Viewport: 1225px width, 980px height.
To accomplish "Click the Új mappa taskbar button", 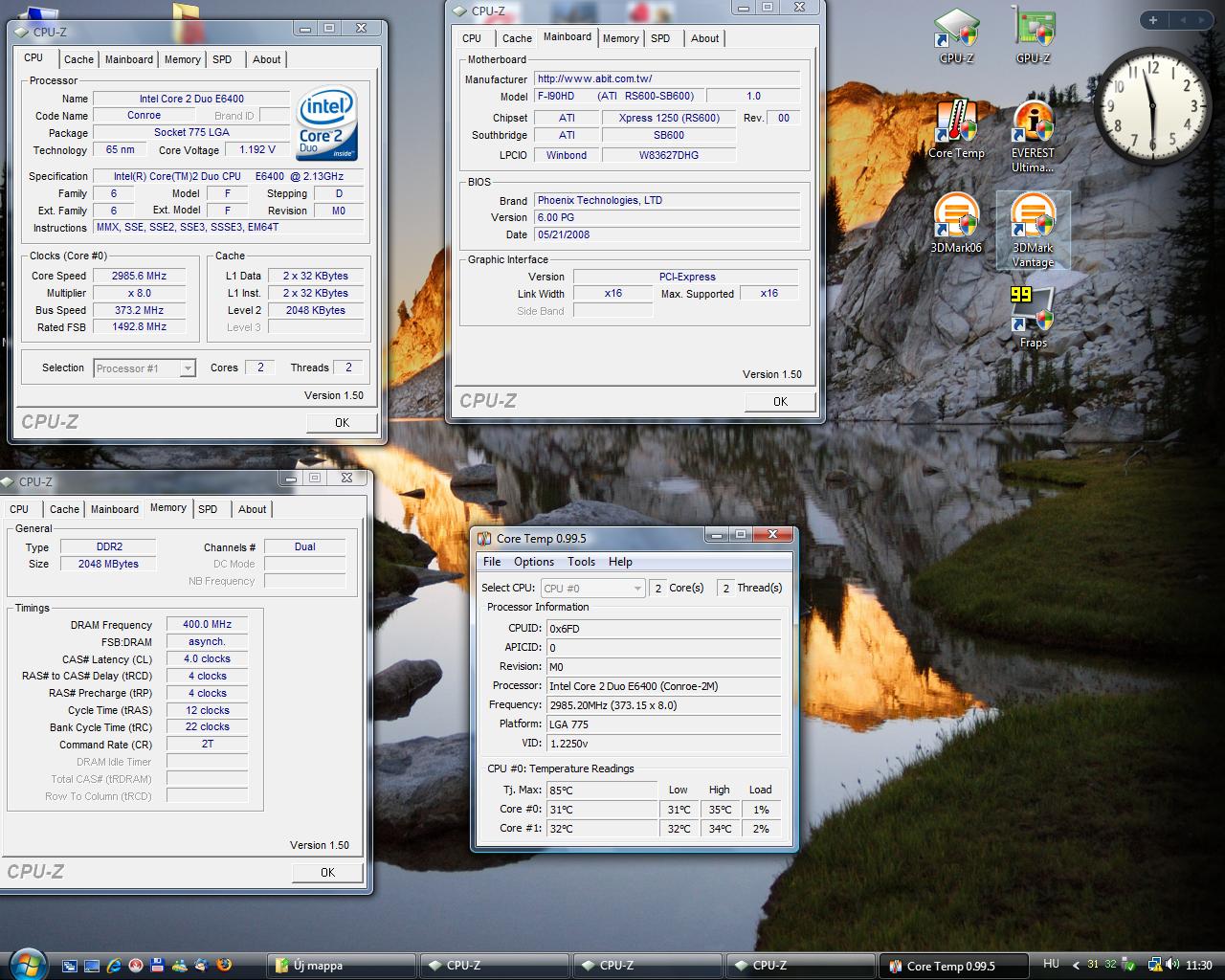I will [x=341, y=966].
